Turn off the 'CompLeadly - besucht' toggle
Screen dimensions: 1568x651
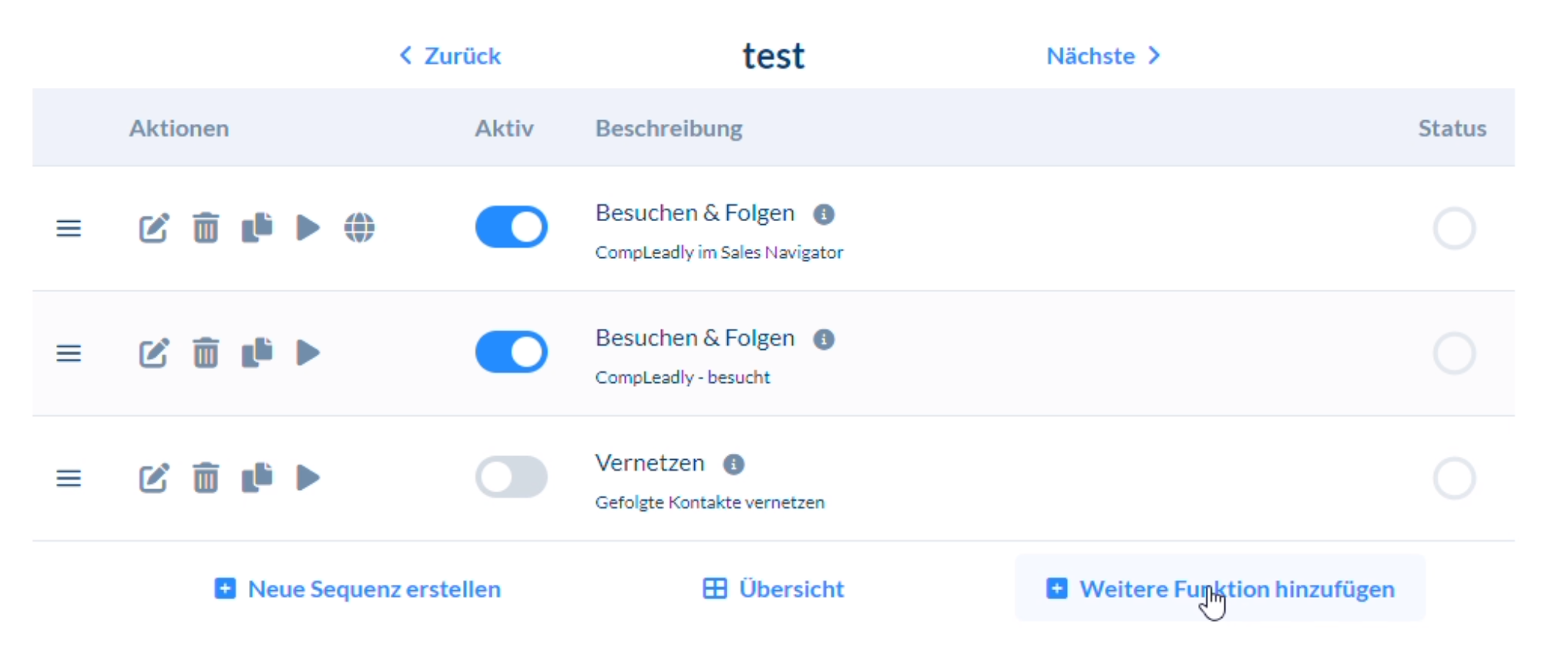click(x=511, y=352)
